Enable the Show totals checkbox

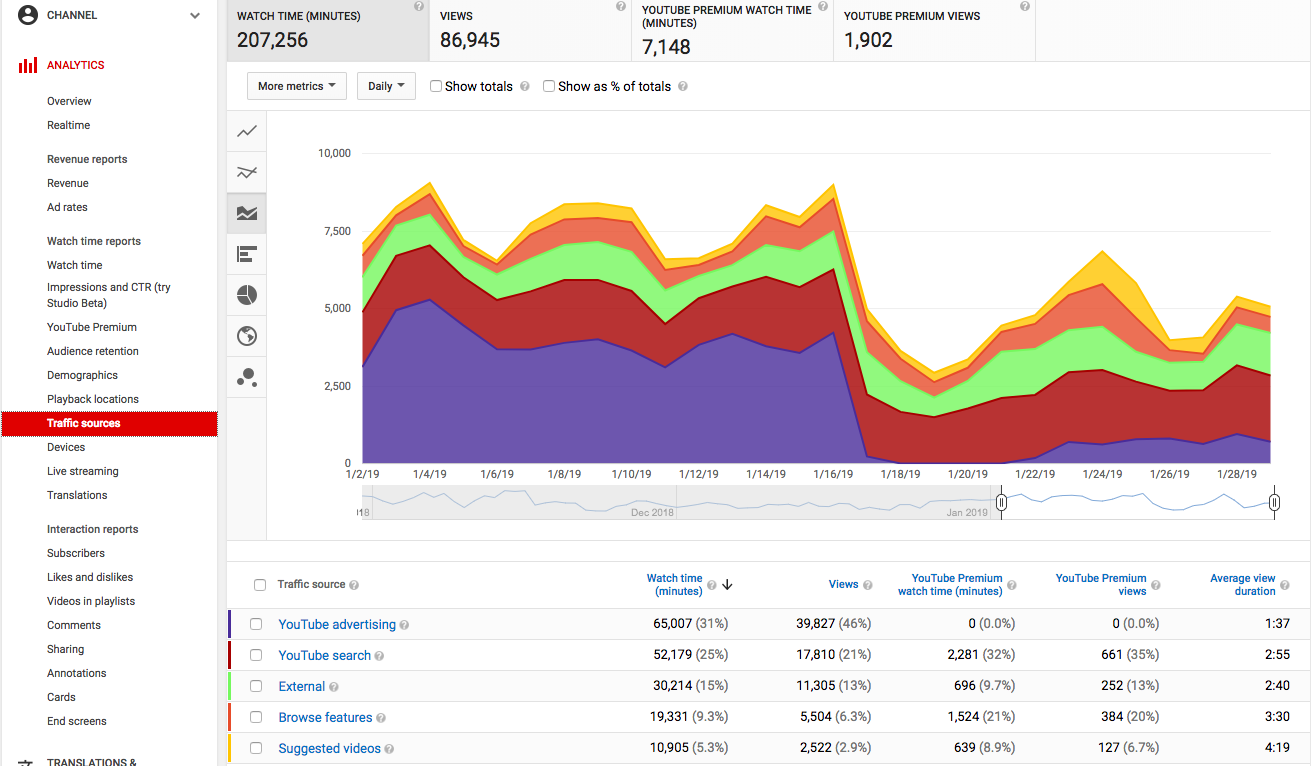(436, 86)
